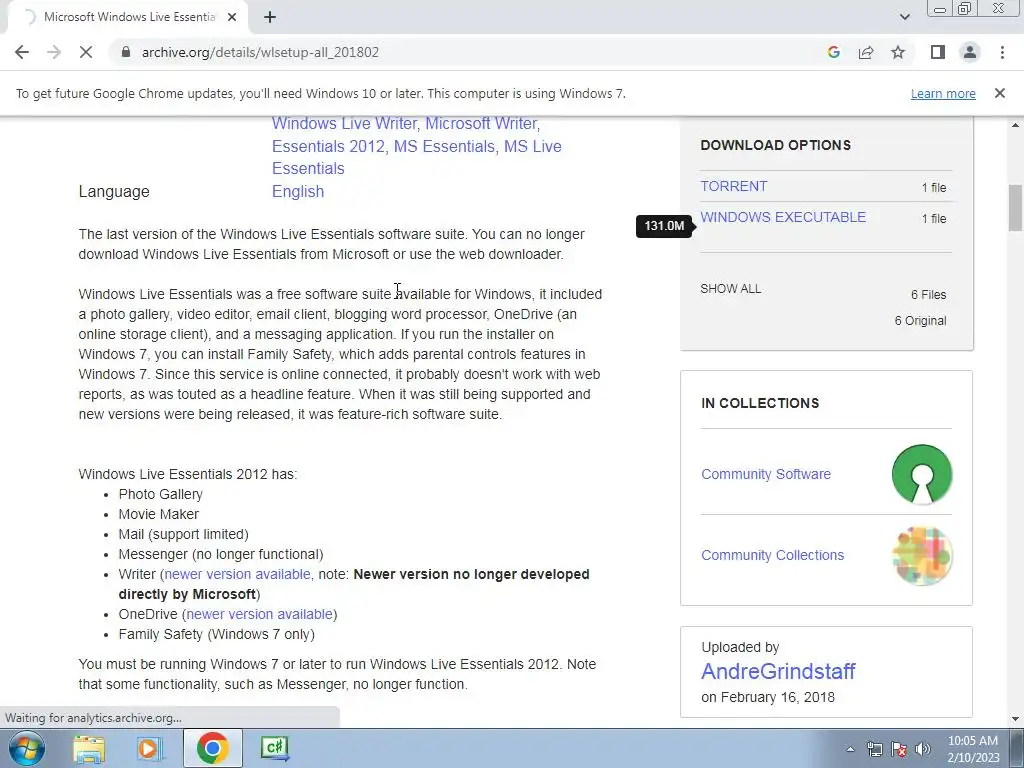
Task: Click the scrollbar up arrow
Action: click(1016, 124)
